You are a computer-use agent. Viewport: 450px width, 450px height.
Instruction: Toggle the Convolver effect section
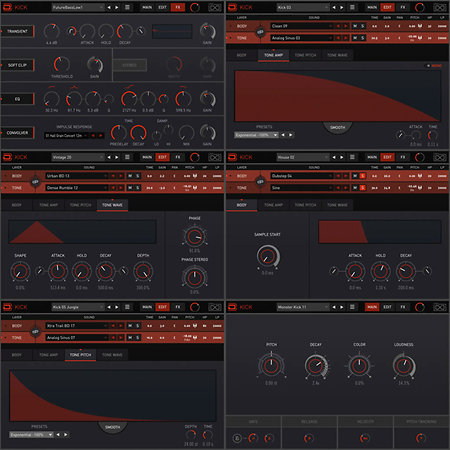[17, 133]
